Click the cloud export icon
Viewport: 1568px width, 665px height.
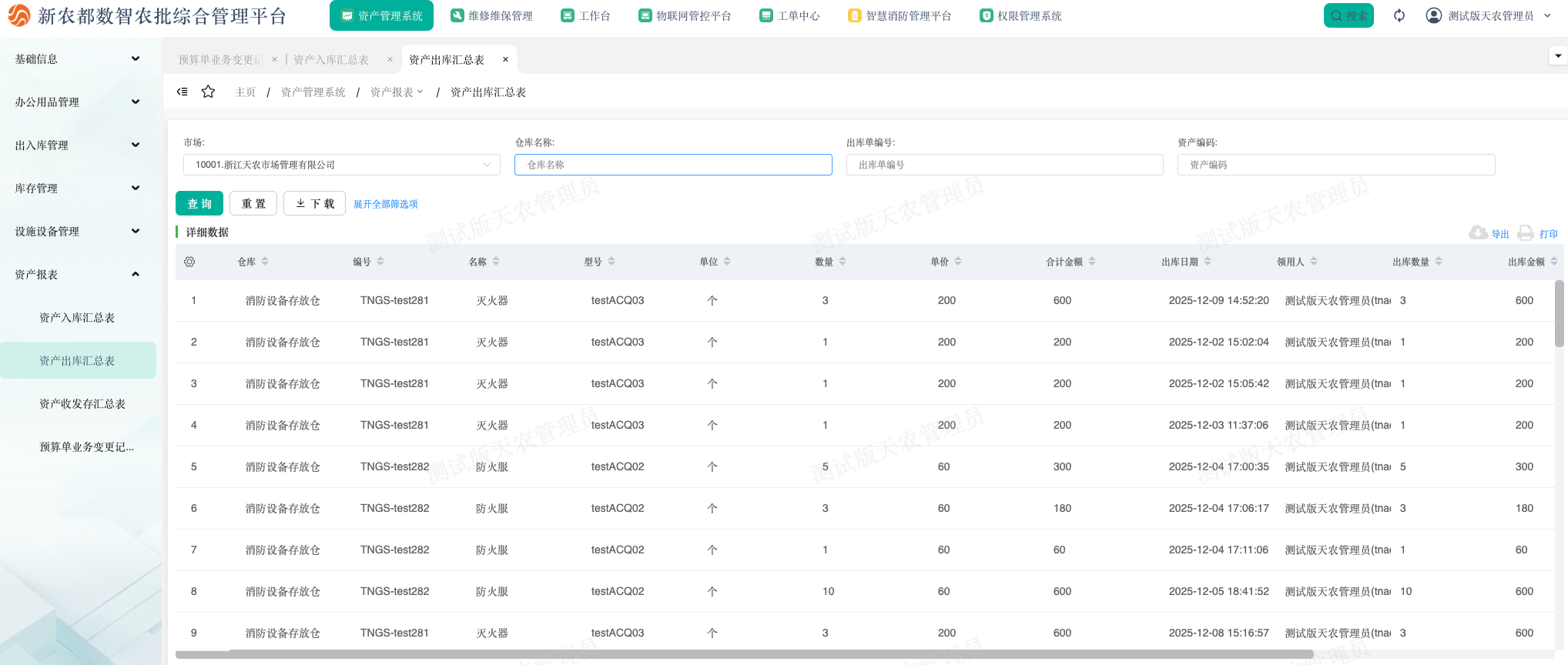pos(1478,233)
